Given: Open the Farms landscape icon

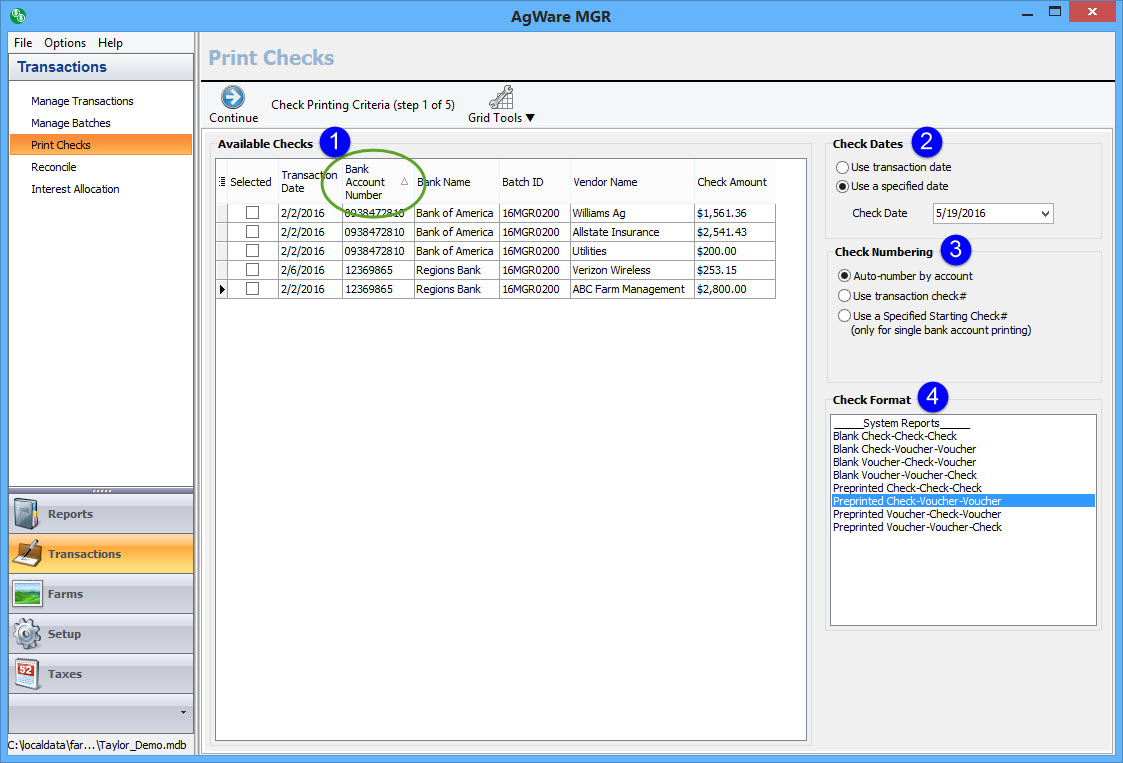Looking at the screenshot, I should pos(27,594).
